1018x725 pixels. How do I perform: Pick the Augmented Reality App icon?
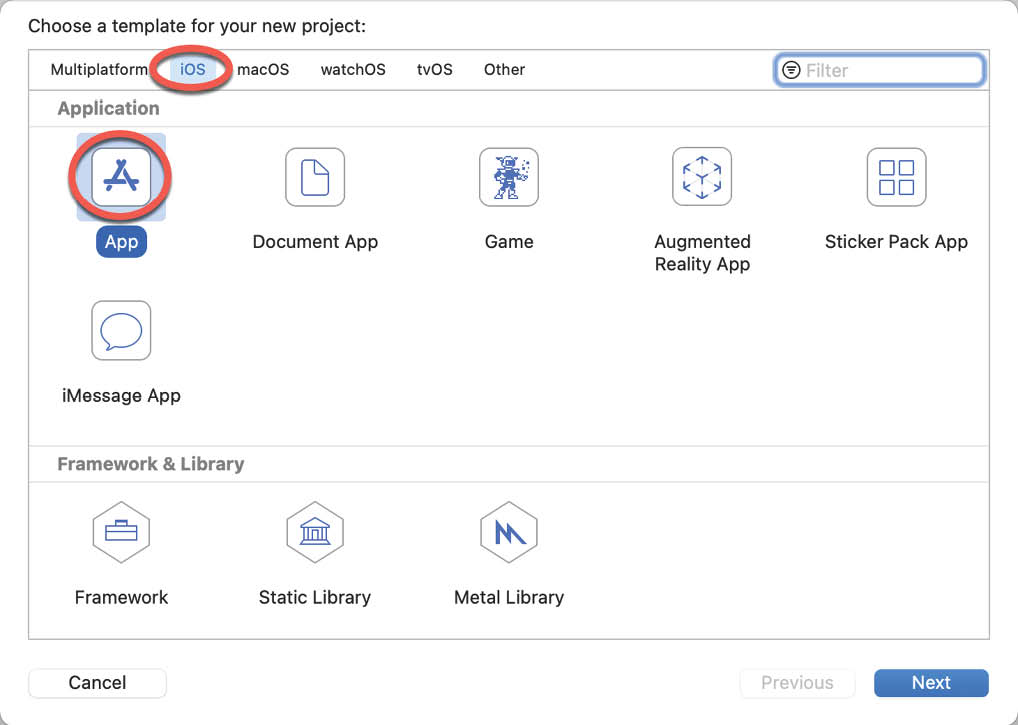pyautogui.click(x=702, y=177)
